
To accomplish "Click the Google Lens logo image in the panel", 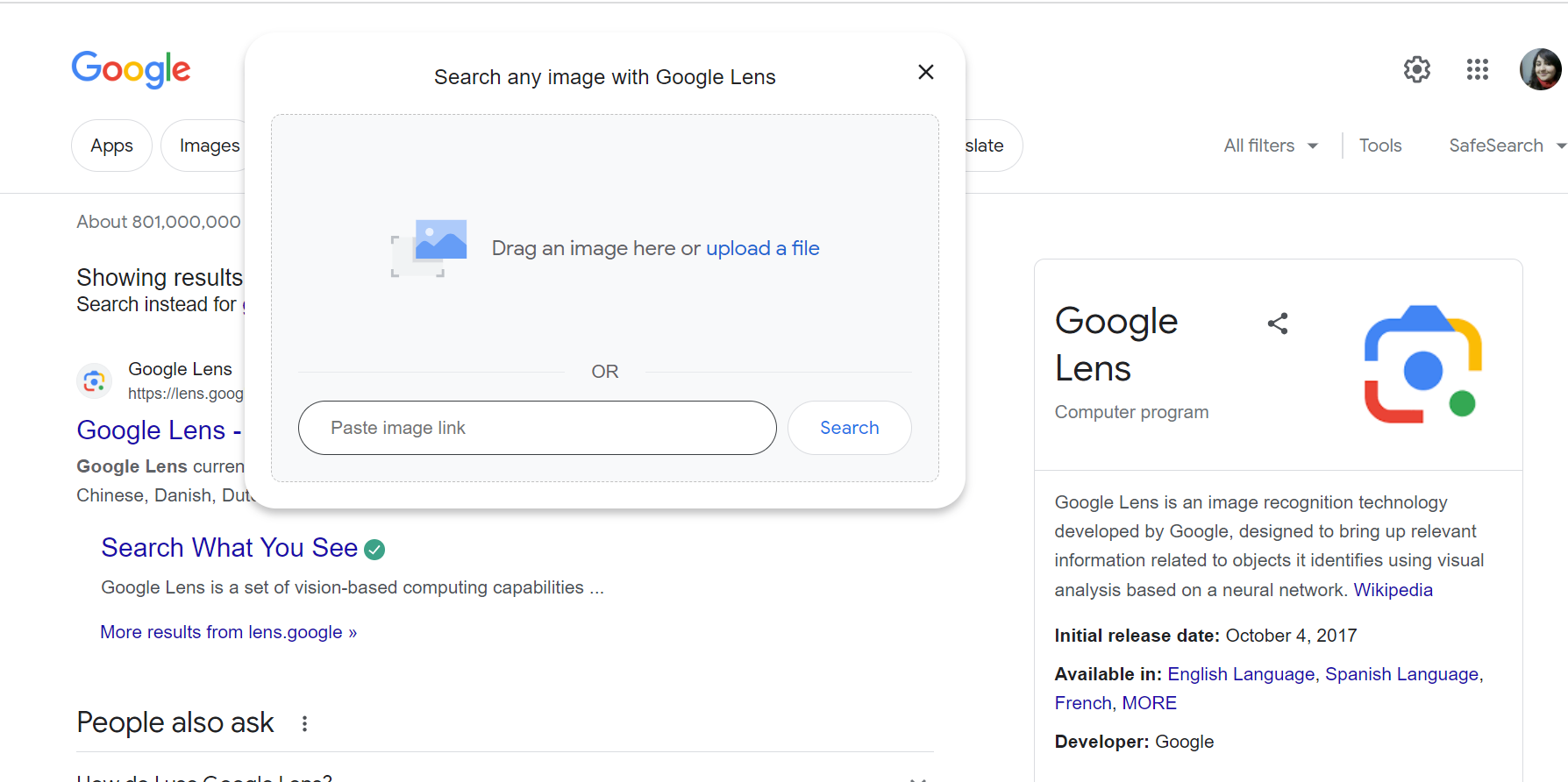I will click(x=1422, y=364).
